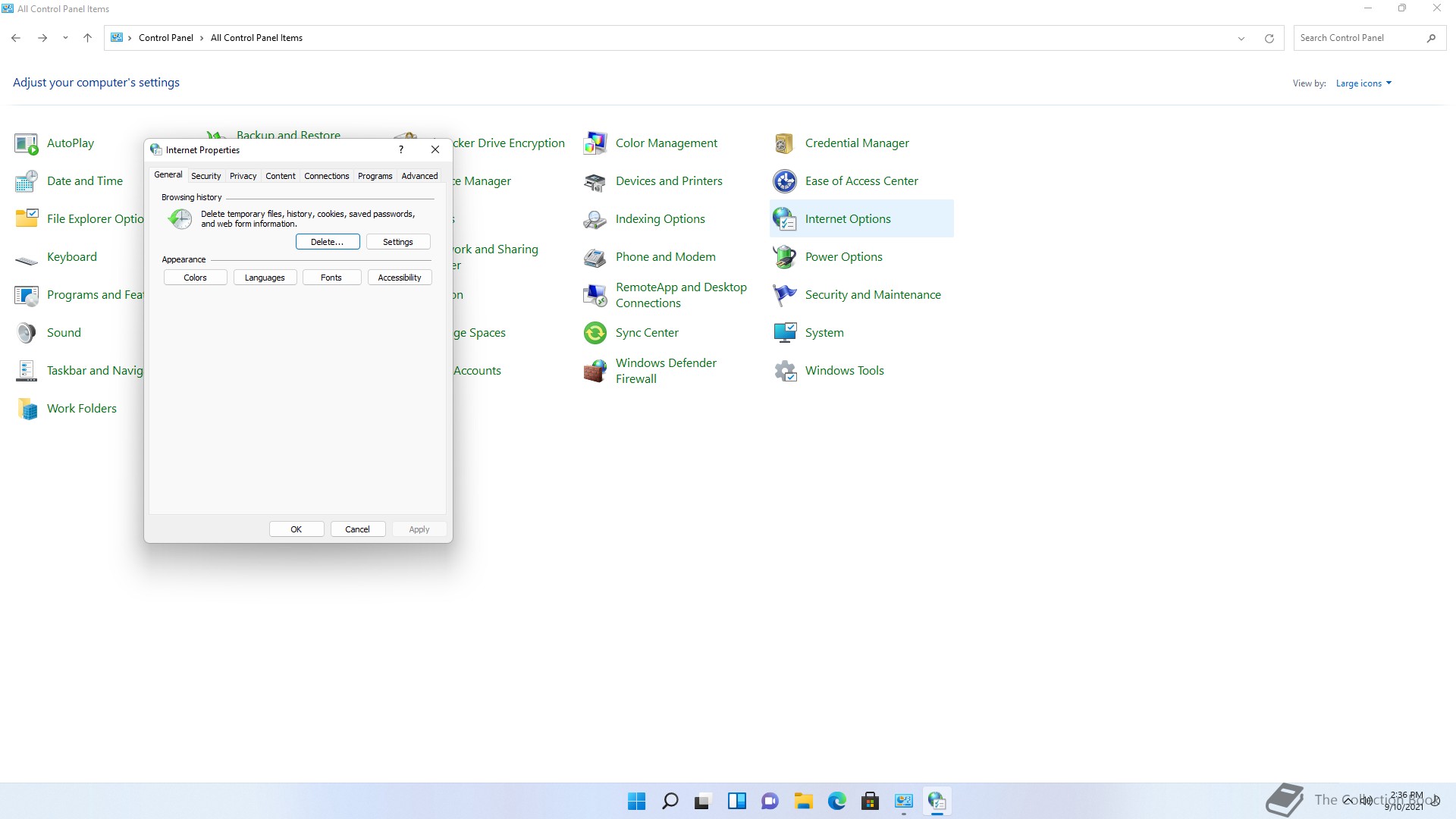Open Microsoft Edge from taskbar

(837, 801)
